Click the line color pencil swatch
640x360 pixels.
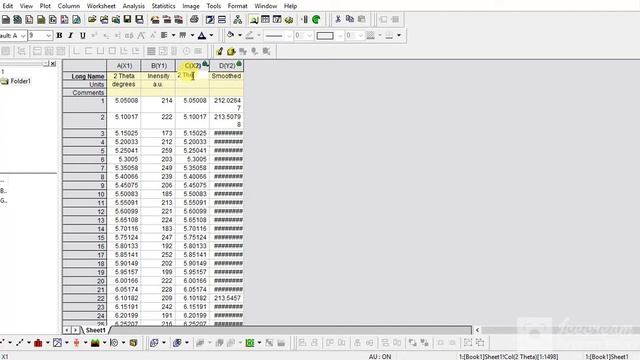249,36
